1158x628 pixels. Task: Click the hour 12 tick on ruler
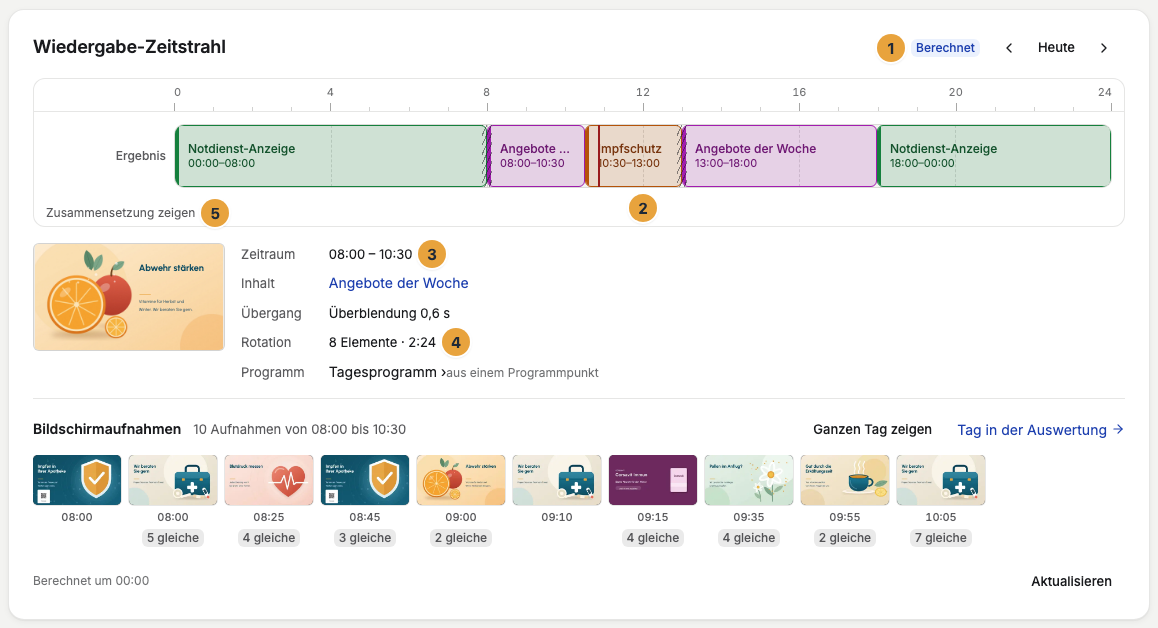[x=643, y=92]
